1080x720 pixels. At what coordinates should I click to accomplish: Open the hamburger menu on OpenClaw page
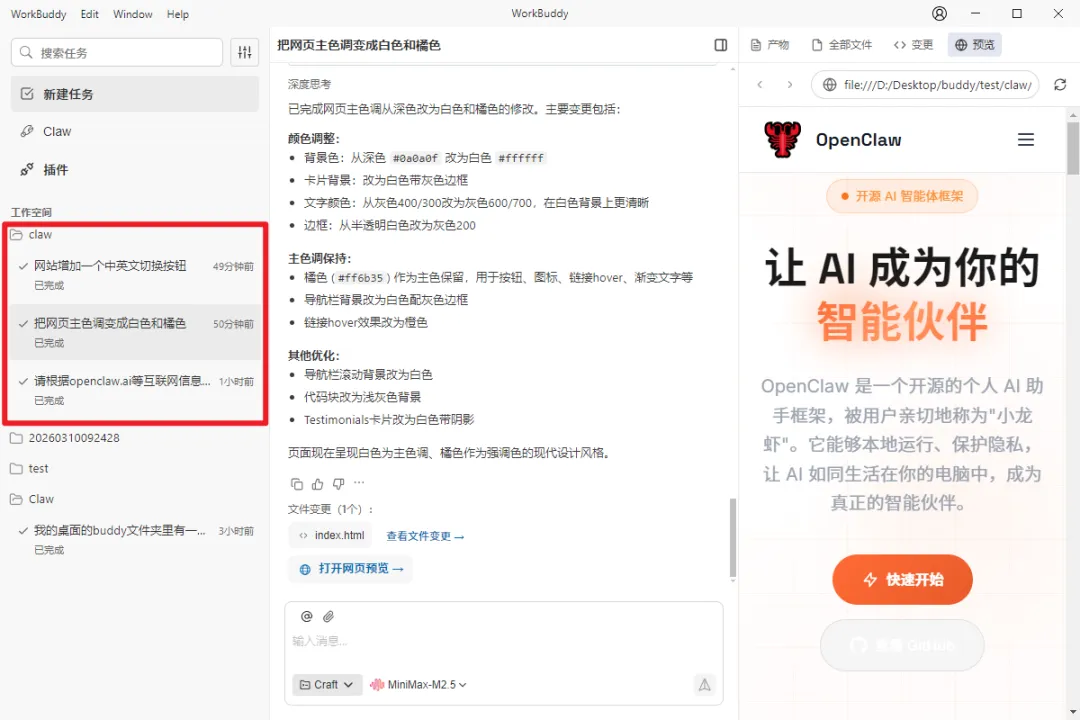click(1025, 140)
